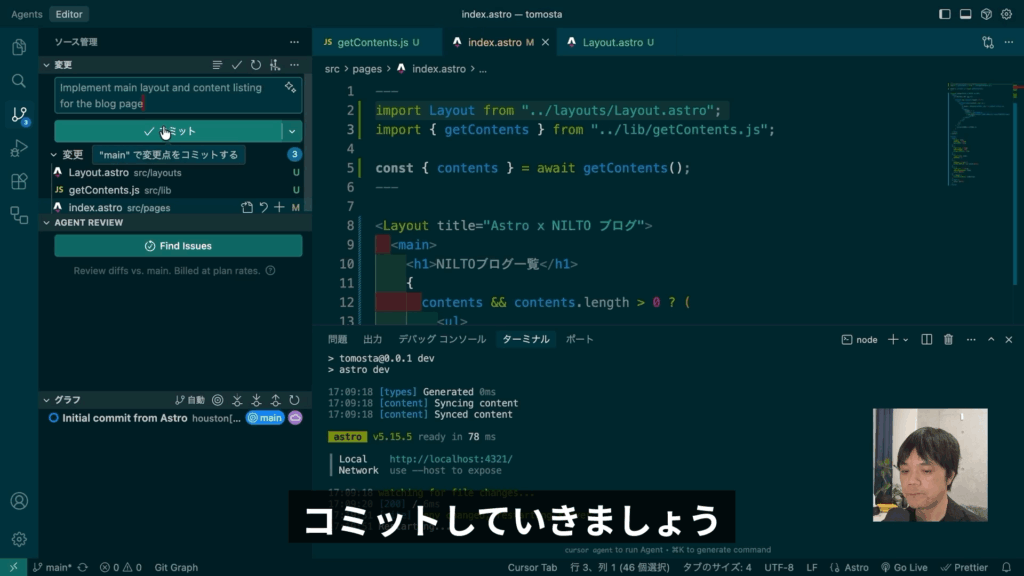
Task: Split the terminal panel
Action: click(927, 340)
